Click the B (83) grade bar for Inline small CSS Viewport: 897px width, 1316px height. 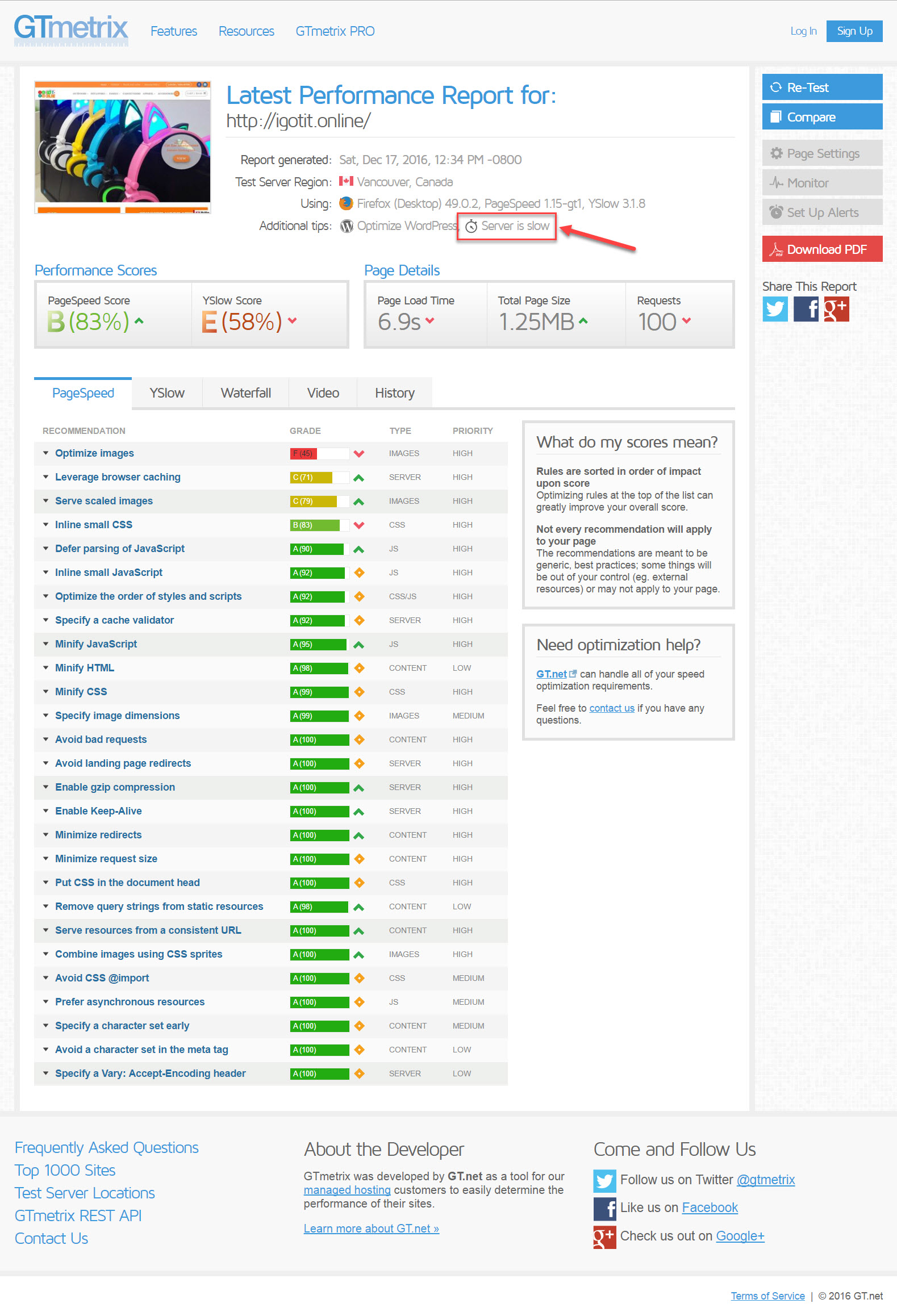[x=320, y=525]
